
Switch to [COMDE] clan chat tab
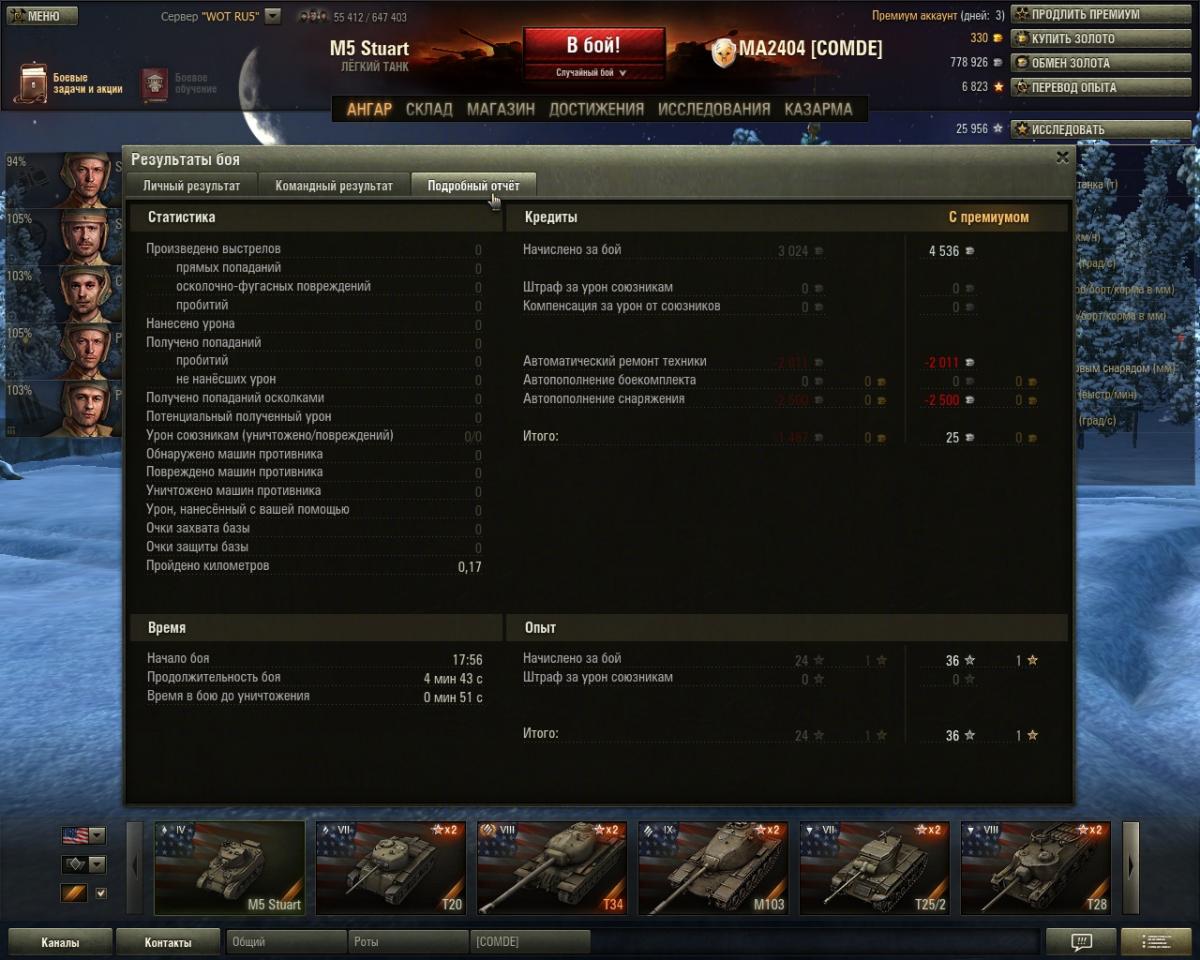pyautogui.click(x=531, y=942)
